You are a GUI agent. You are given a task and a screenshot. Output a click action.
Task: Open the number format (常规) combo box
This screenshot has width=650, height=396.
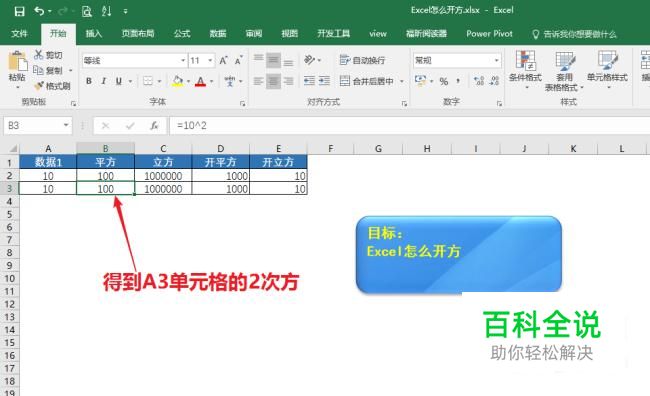pos(457,61)
